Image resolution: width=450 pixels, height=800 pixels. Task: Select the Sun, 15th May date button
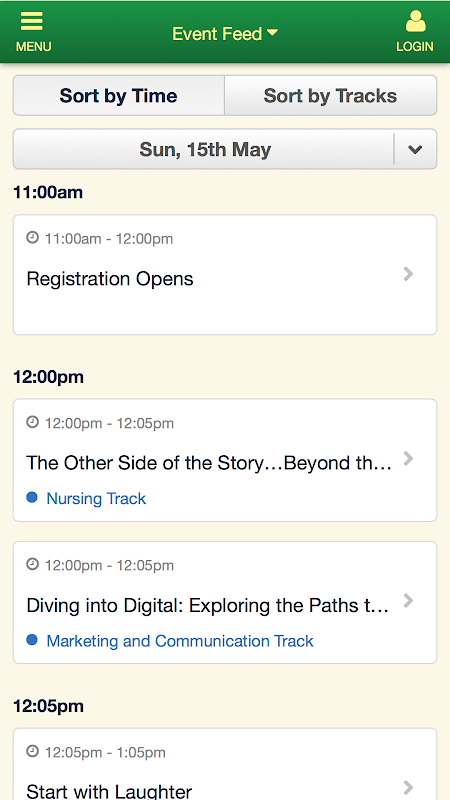tap(205, 149)
